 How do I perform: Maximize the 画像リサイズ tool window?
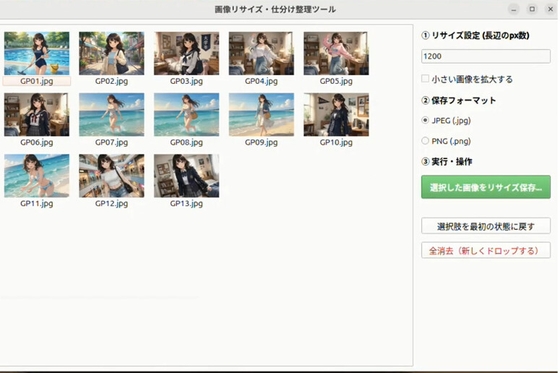[x=532, y=9]
